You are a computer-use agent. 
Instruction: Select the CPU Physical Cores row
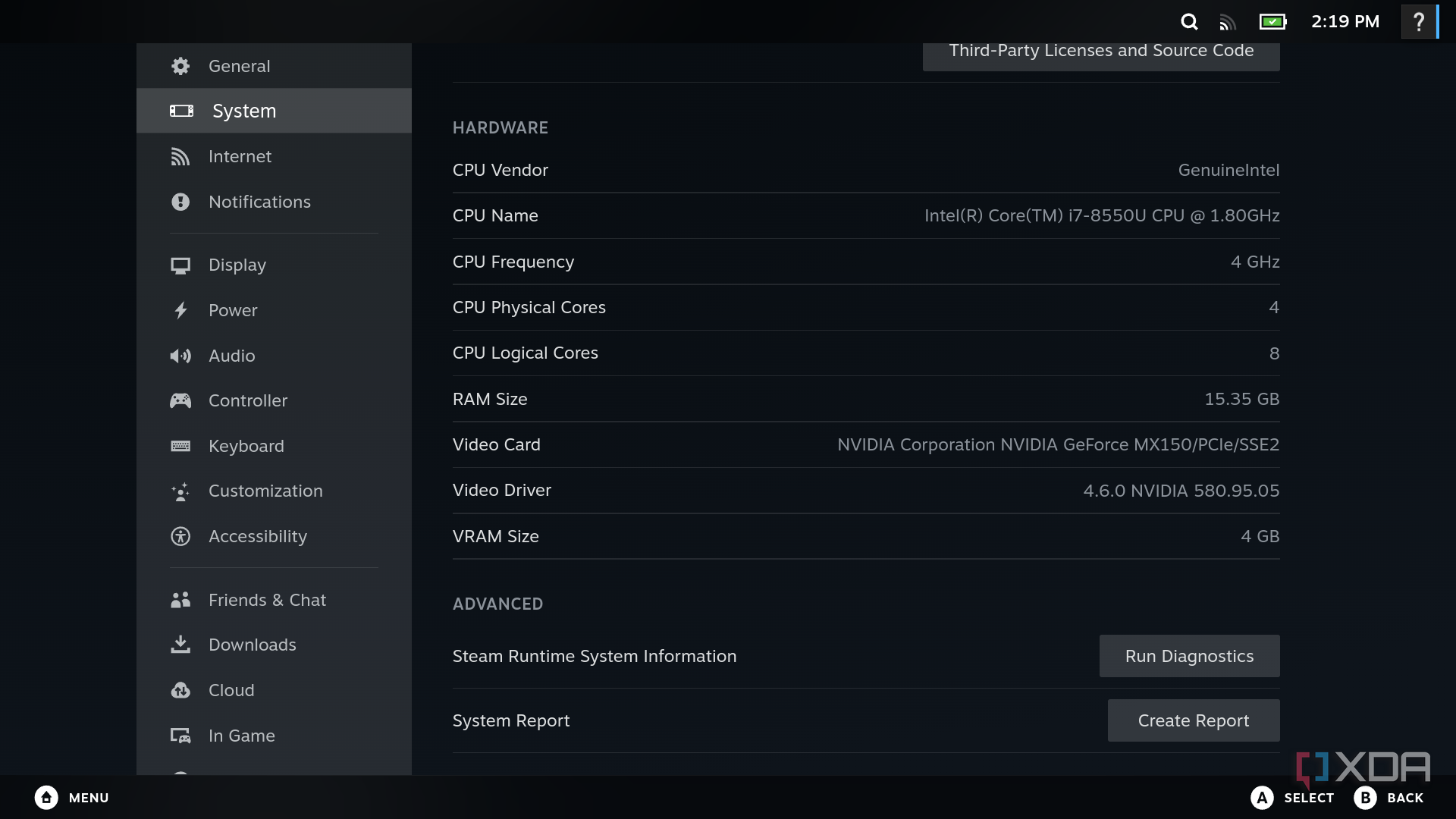point(866,307)
